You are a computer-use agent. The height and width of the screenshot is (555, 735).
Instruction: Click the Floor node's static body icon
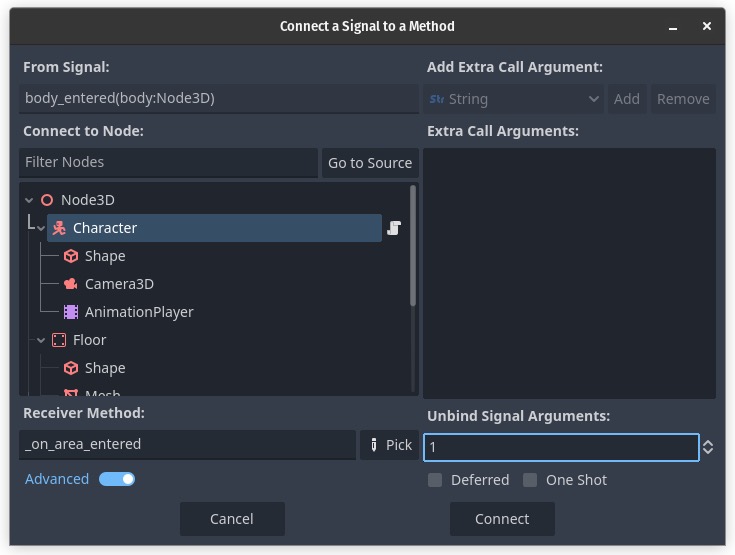point(59,340)
